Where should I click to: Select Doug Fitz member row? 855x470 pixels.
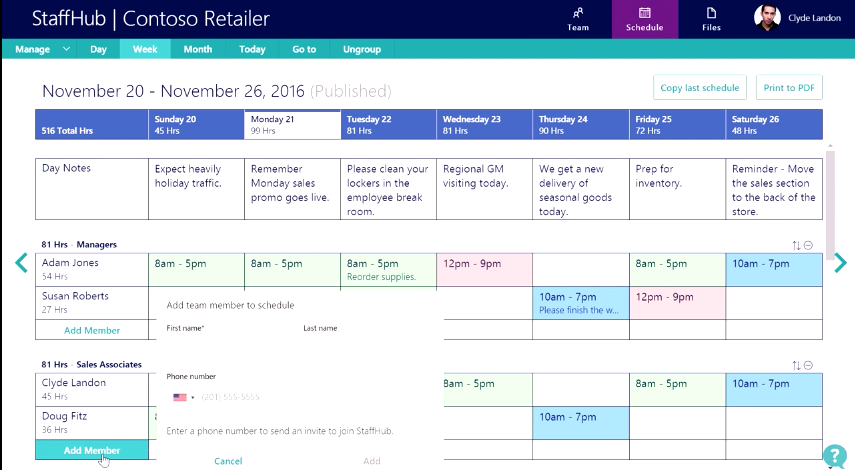92,423
